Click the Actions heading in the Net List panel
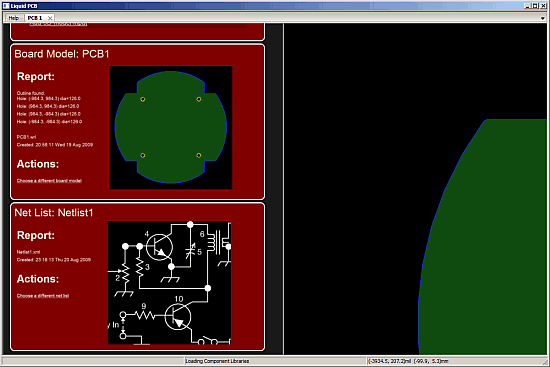Viewport: 550px width, 367px height. pyautogui.click(x=38, y=279)
